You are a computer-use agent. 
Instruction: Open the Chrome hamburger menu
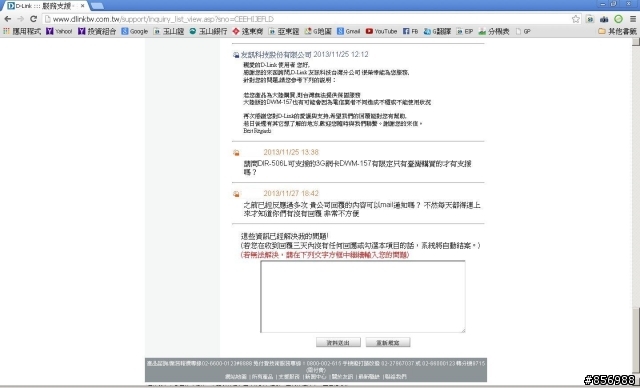coord(633,19)
